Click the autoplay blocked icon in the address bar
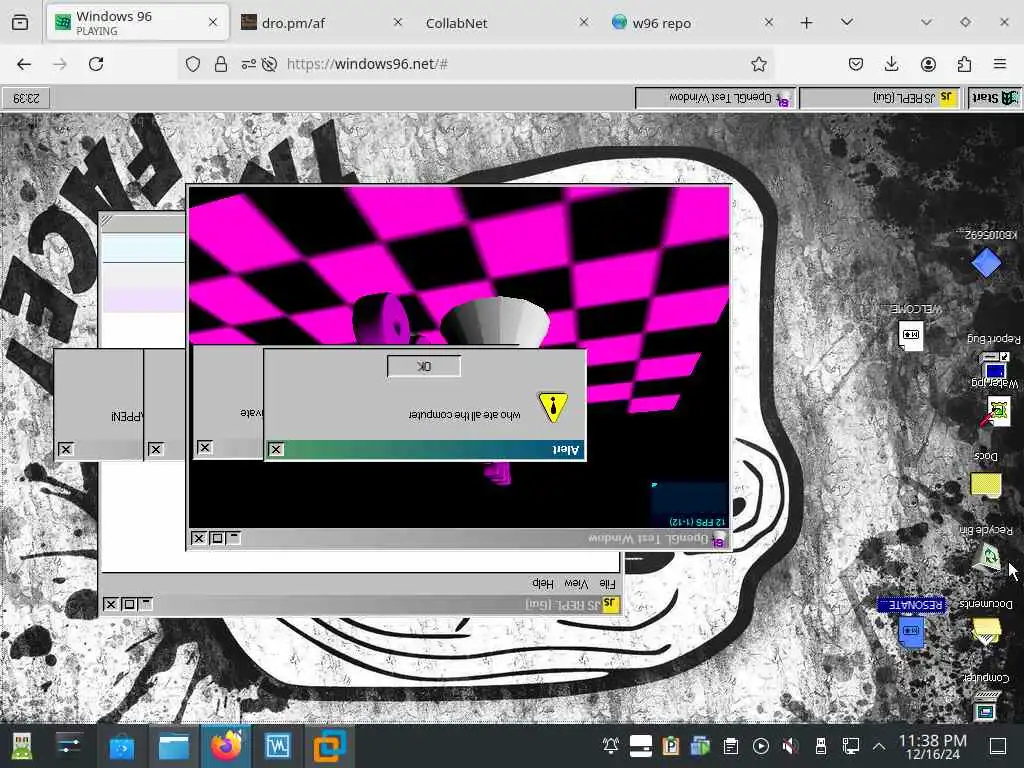 (269, 64)
